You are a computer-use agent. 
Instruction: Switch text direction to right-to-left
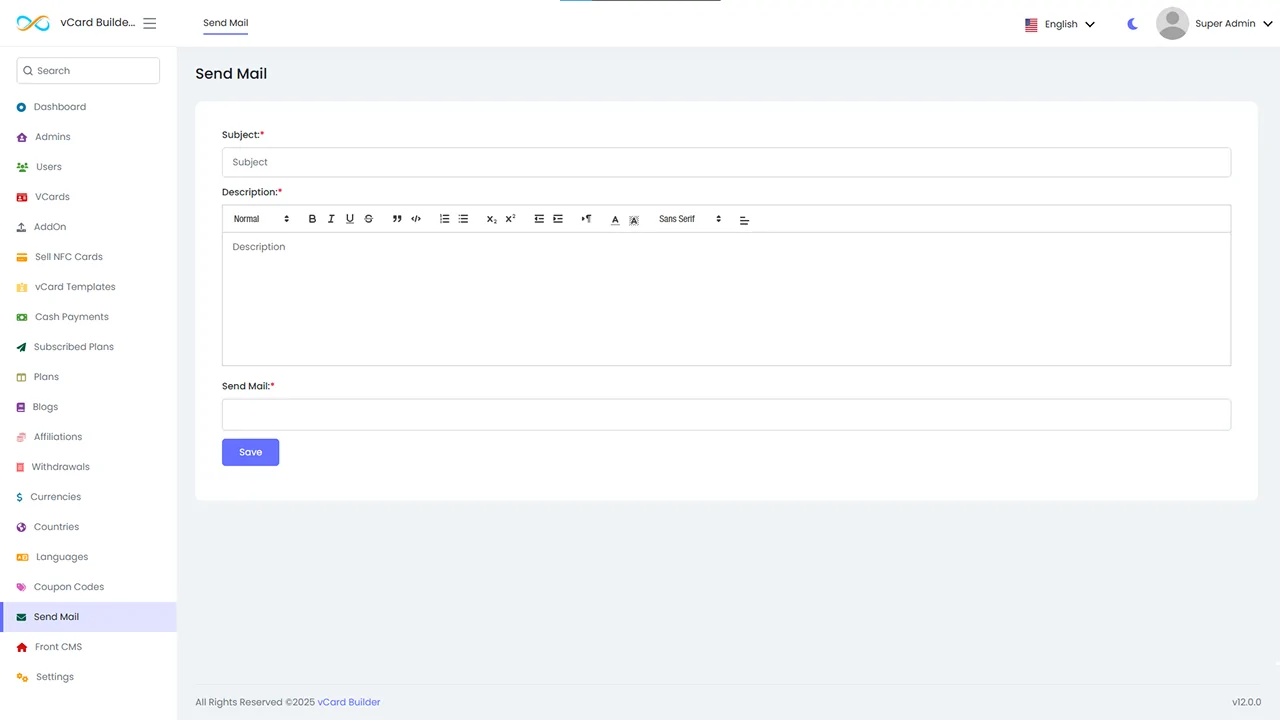tap(586, 219)
